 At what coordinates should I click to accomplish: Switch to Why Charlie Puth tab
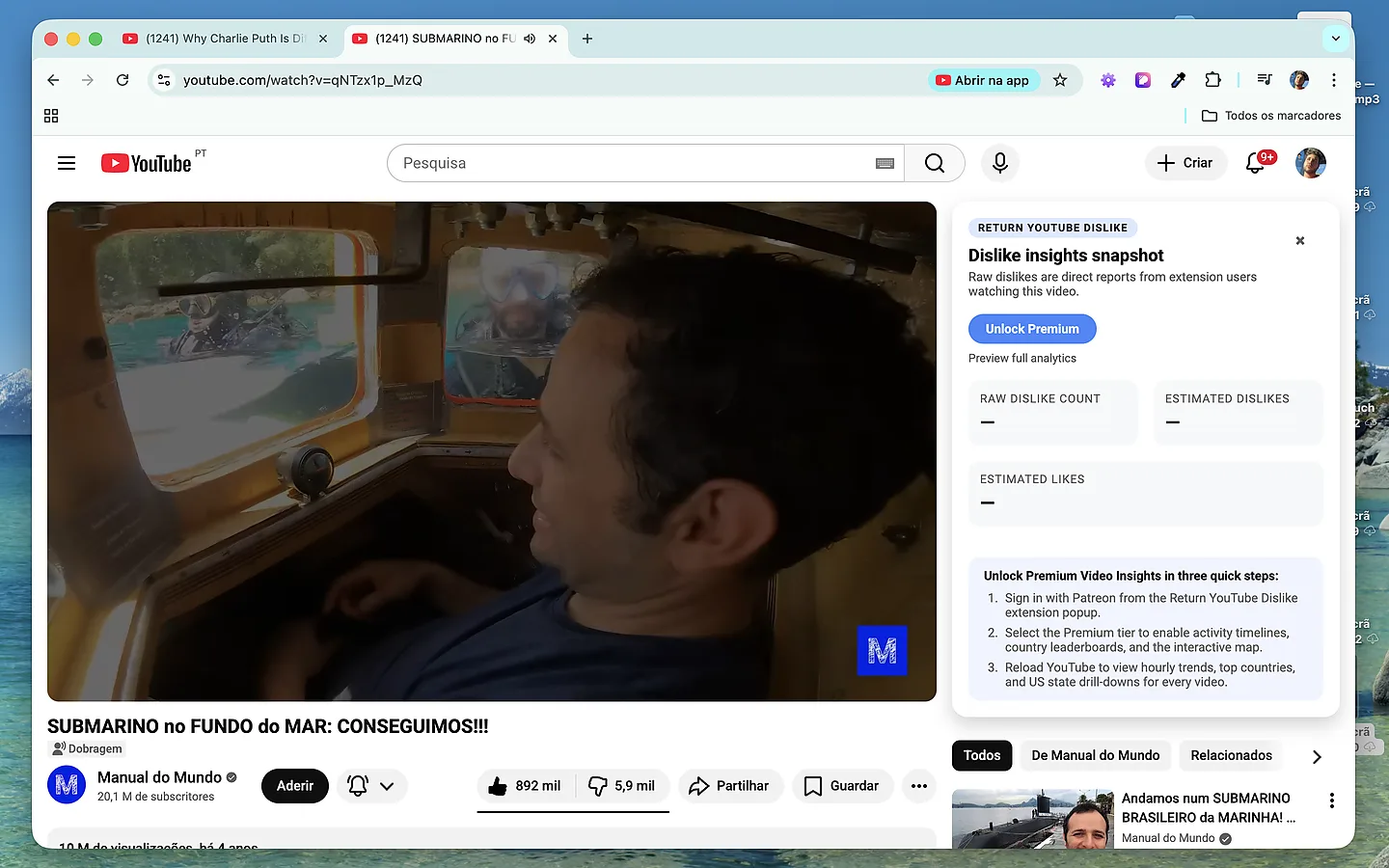coord(225,39)
